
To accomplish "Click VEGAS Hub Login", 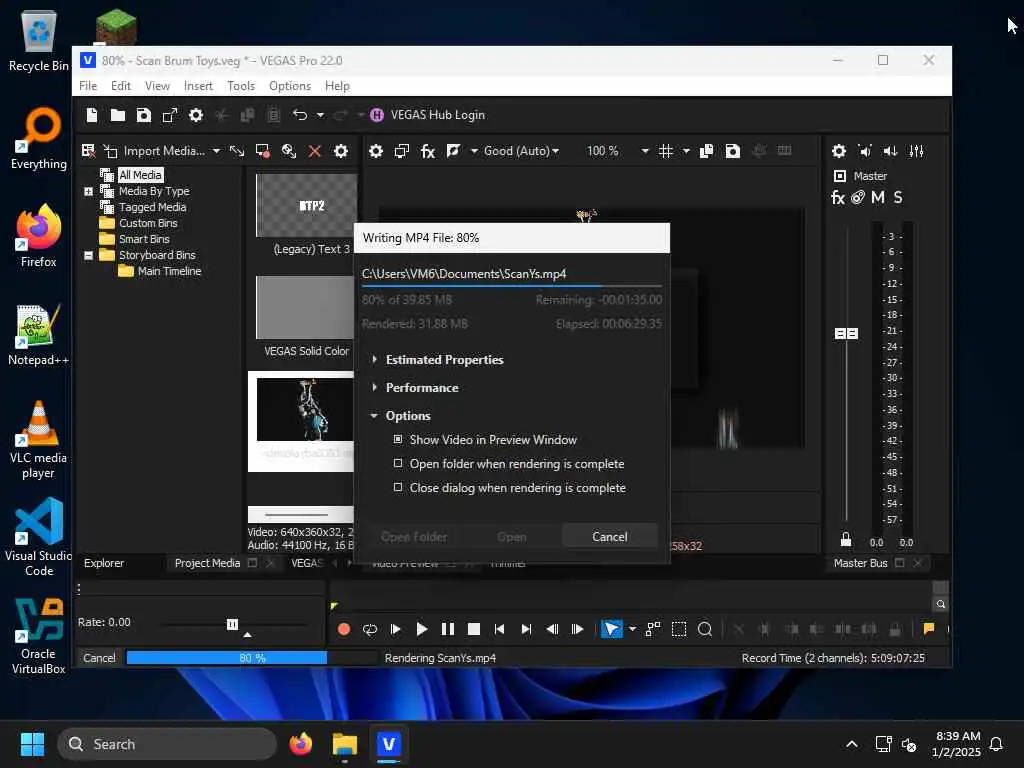I will pos(438,115).
